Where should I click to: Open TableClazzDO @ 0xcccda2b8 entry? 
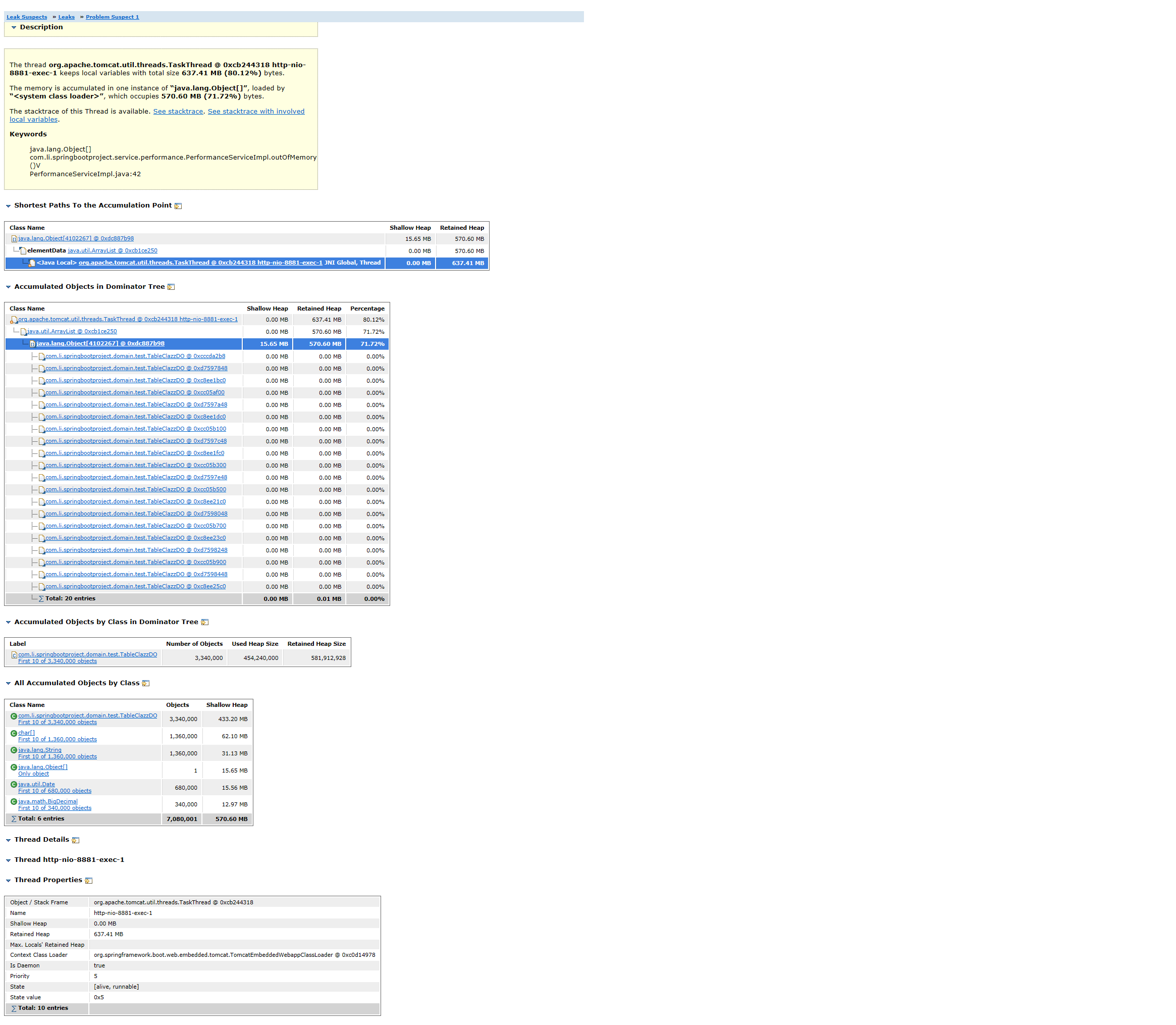(x=135, y=356)
